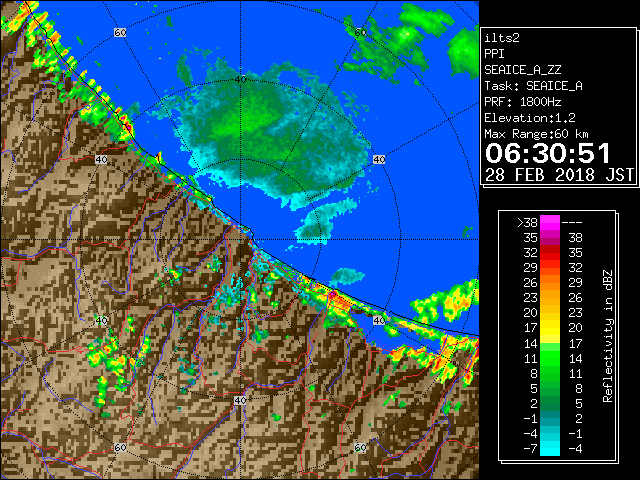Click the radar center crosshair intersection
This screenshot has height=480, width=640.
coord(240,240)
